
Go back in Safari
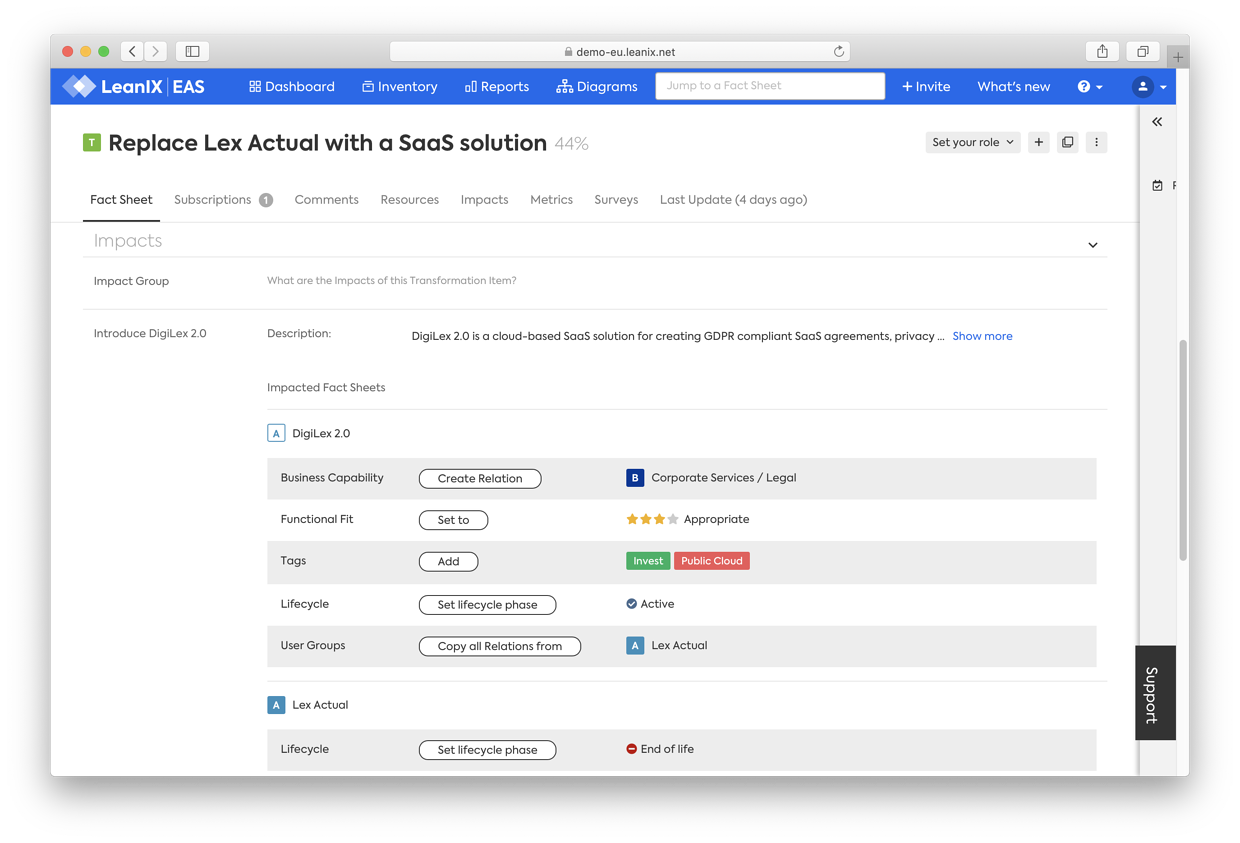point(132,51)
